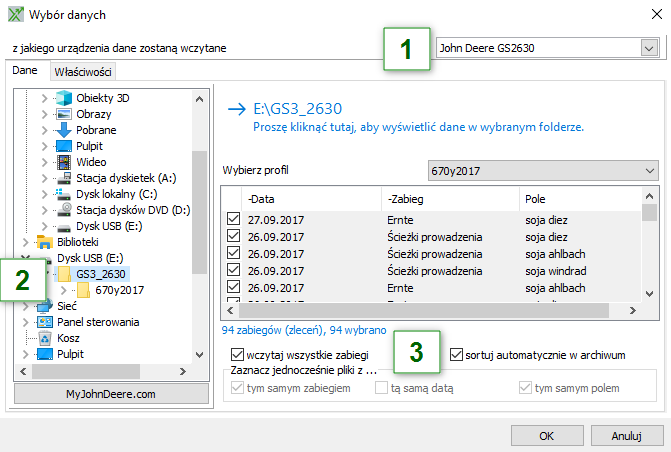Click data table scroll left arrow
This screenshot has height=452, width=671.
(230, 310)
